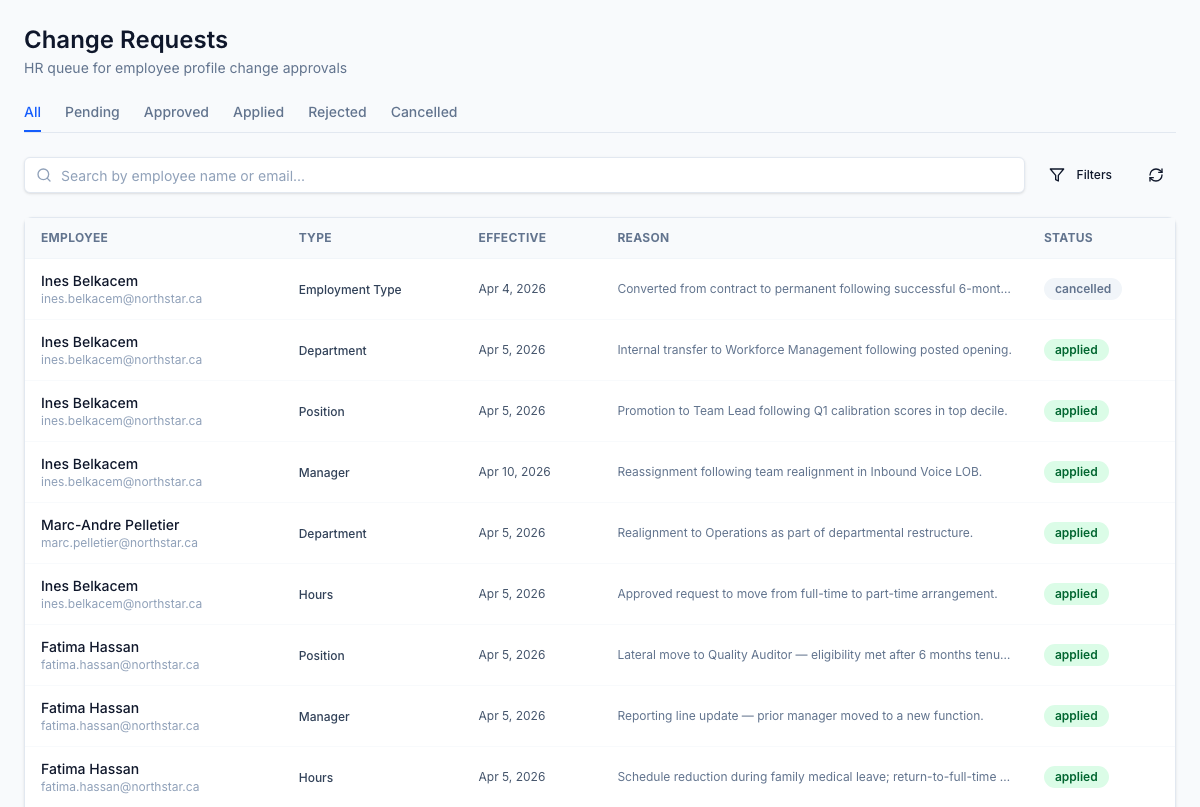Click Fatima Hassan's Hours type cell
The width and height of the screenshot is (1200, 807).
[x=316, y=778]
